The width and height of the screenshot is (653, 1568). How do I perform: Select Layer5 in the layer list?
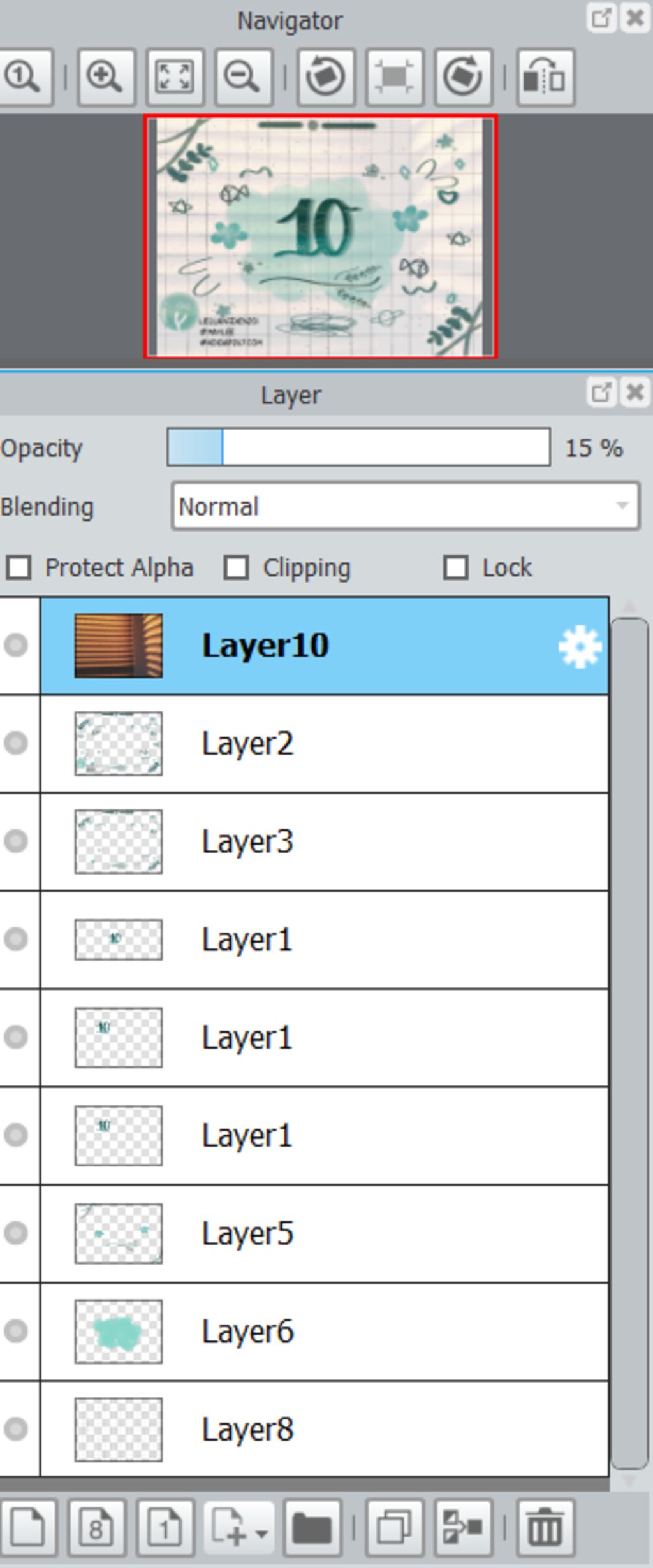click(x=325, y=1234)
